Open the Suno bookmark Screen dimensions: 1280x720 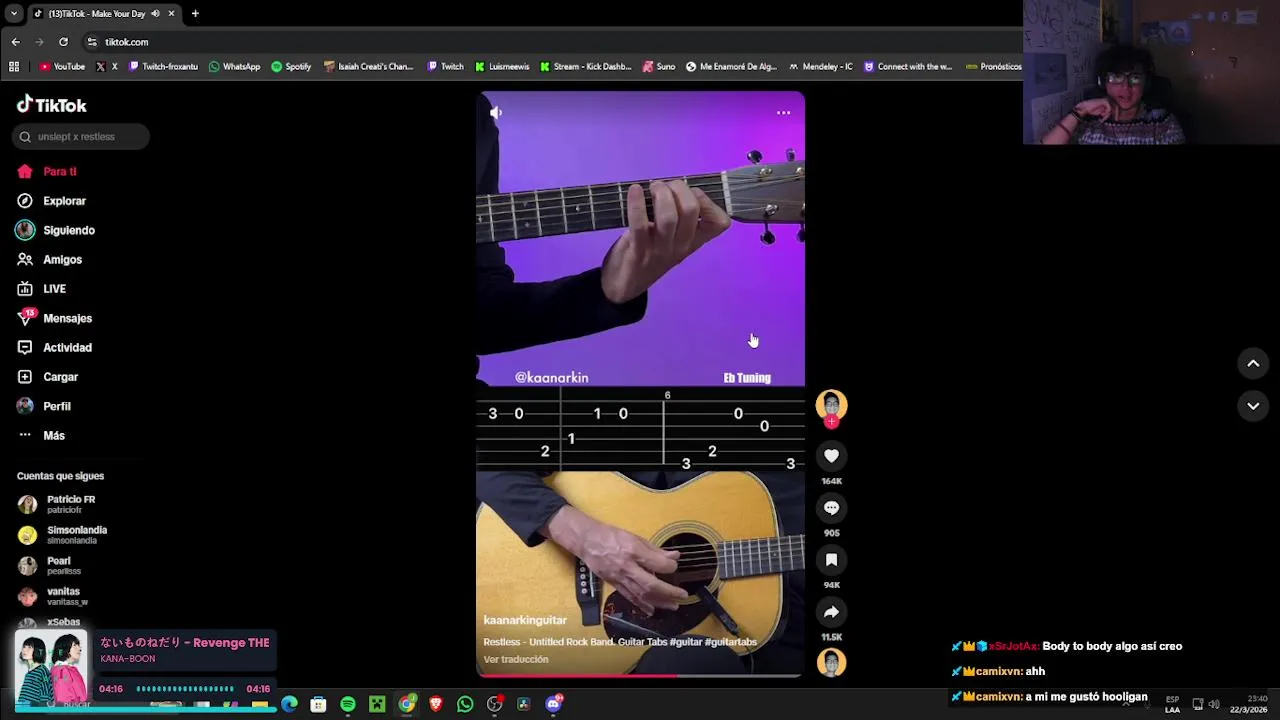coord(659,67)
